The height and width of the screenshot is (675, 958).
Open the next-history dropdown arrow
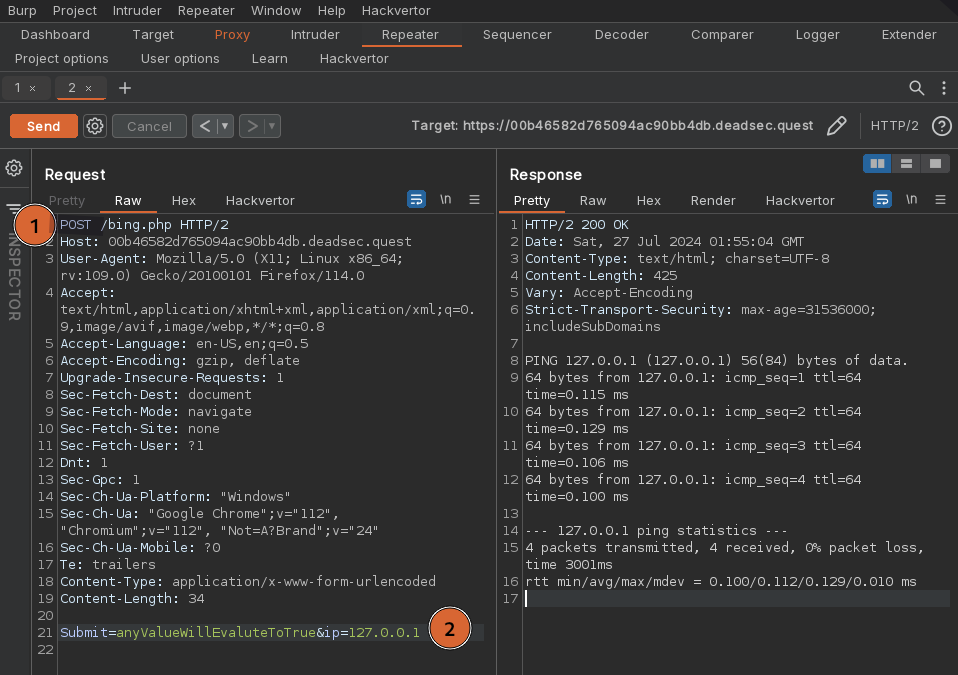tap(272, 126)
